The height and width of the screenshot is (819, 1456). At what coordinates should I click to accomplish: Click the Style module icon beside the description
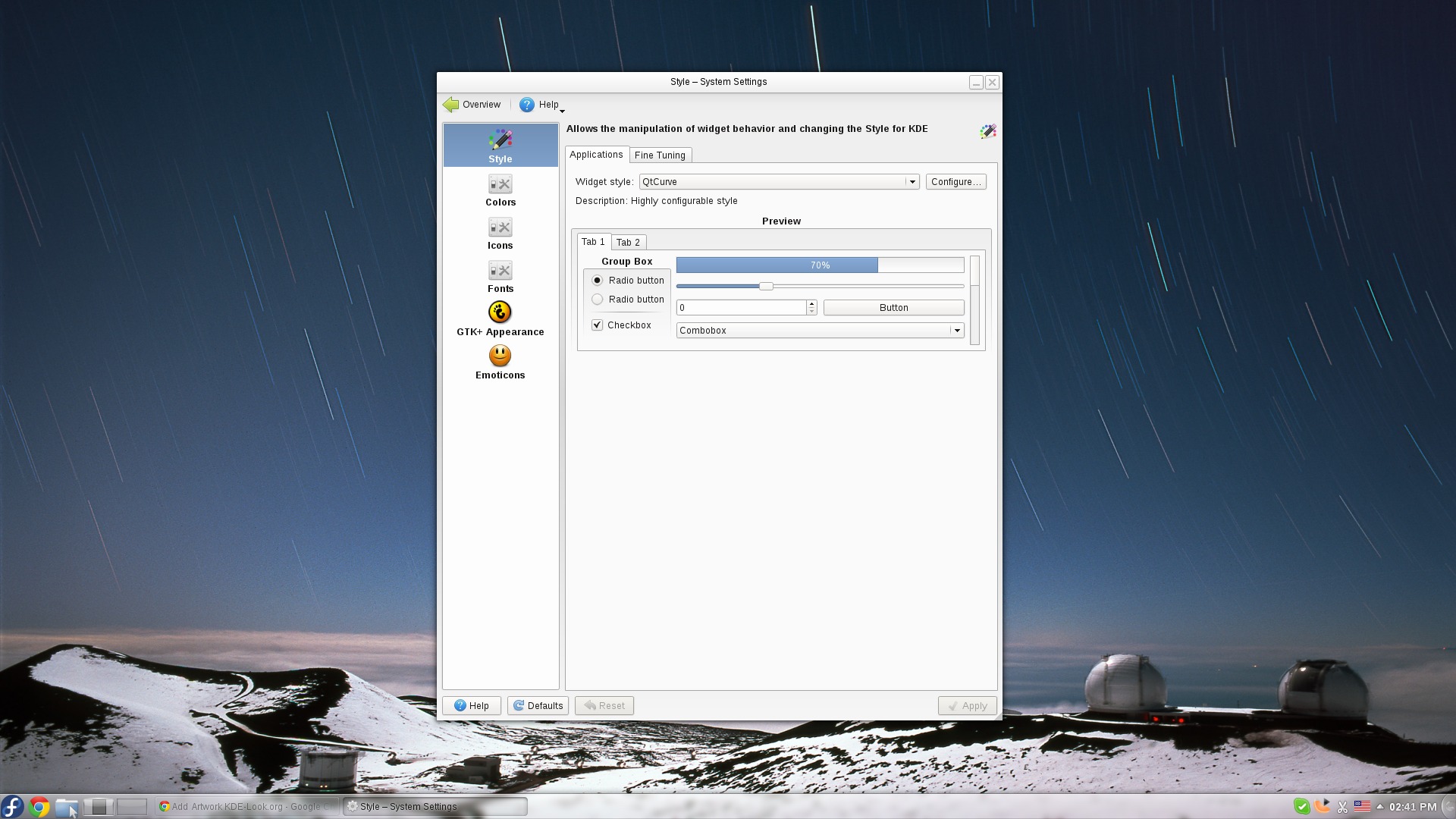tap(987, 131)
